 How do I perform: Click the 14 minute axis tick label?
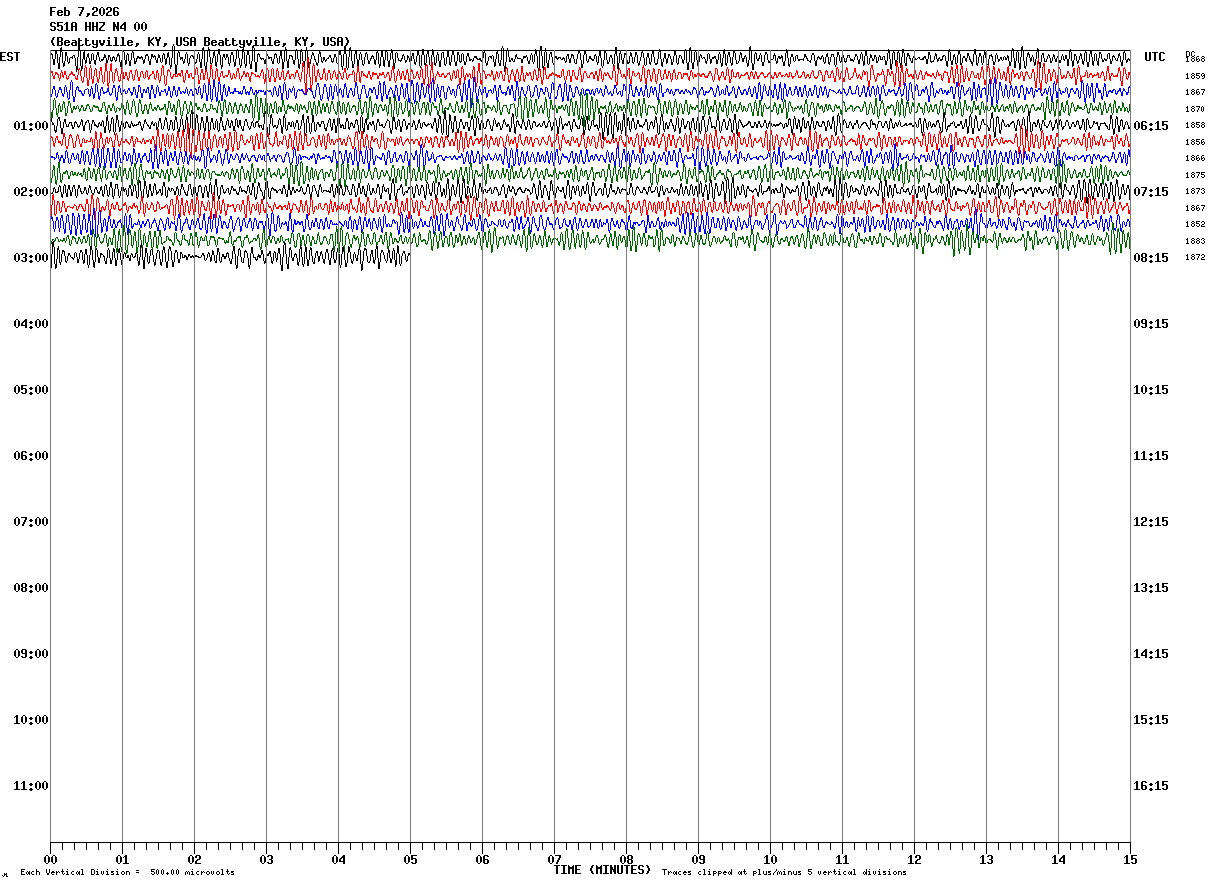point(1058,860)
